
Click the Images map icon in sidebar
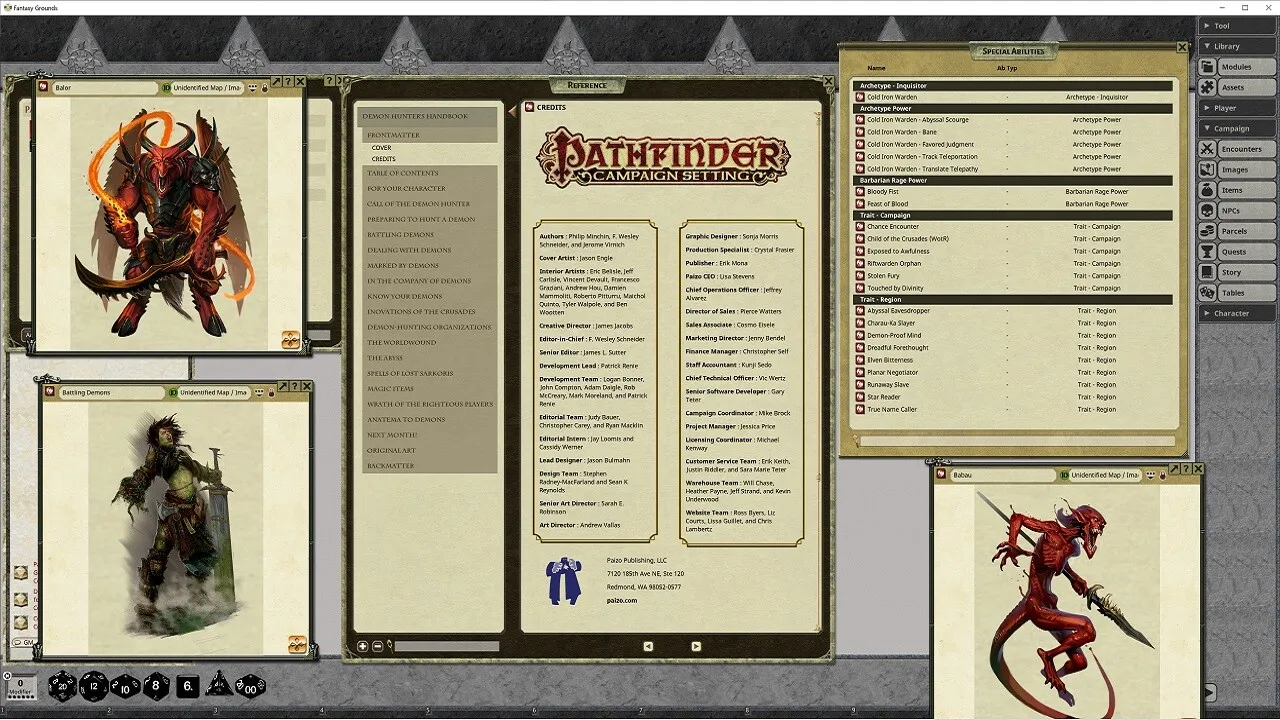click(x=1207, y=170)
